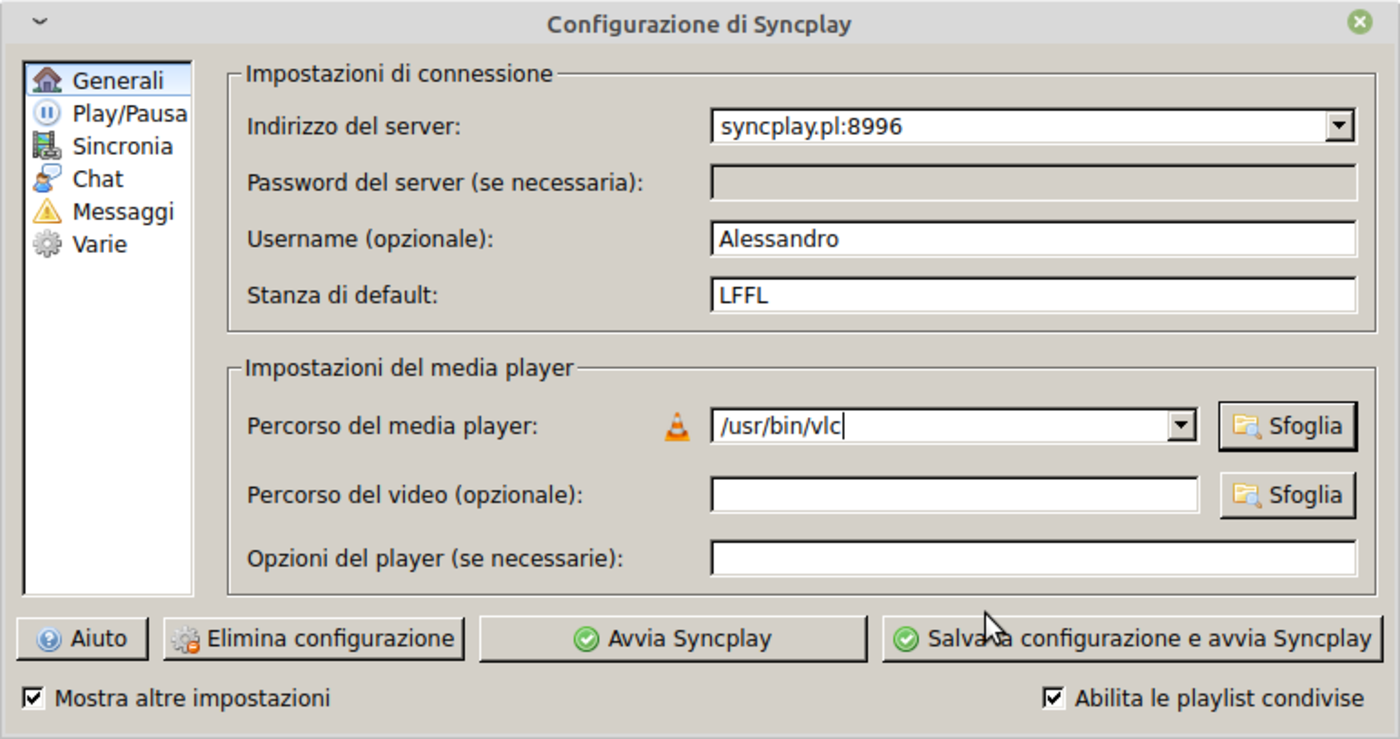Click the Sincronia film icon

pos(47,146)
